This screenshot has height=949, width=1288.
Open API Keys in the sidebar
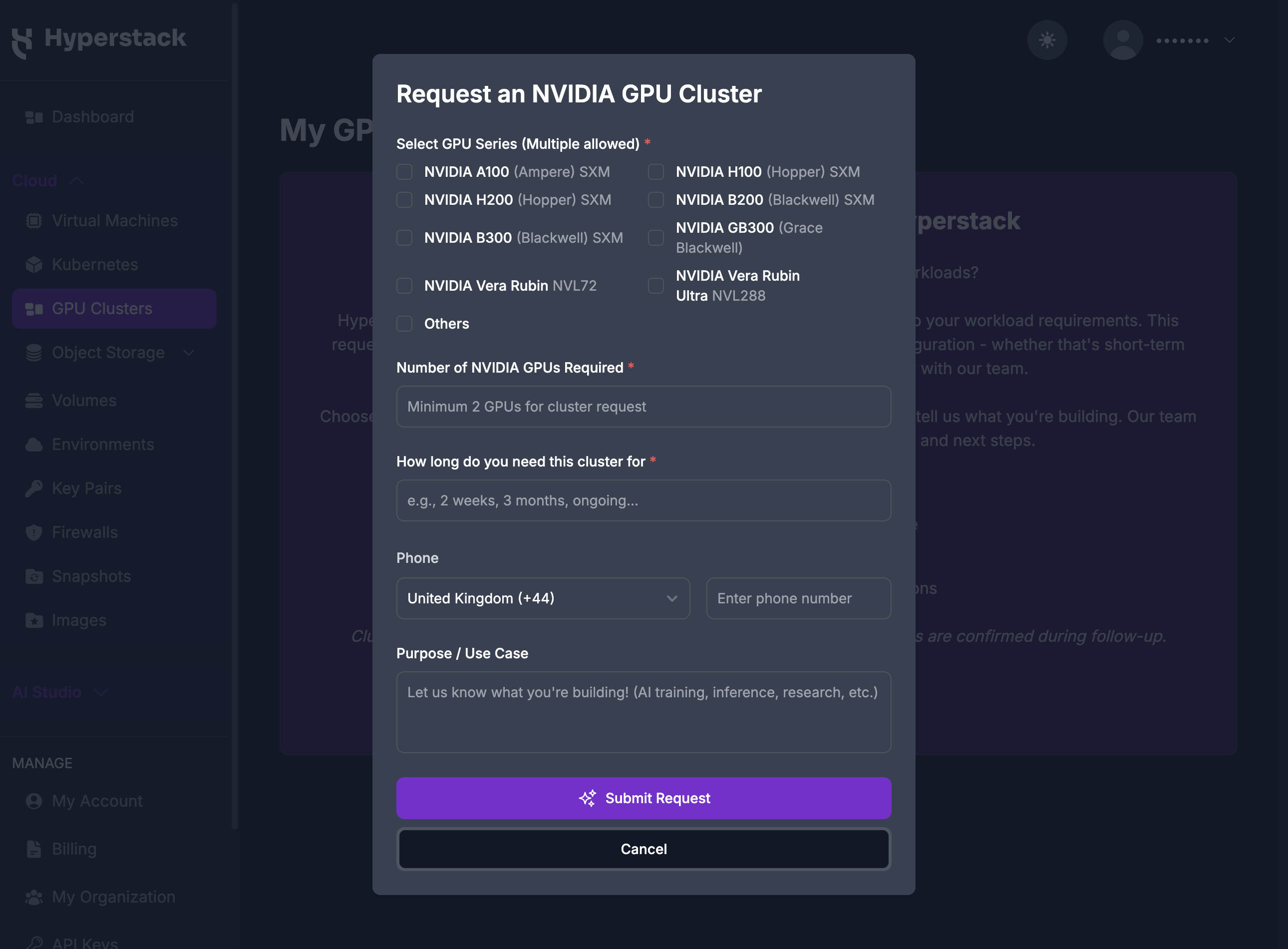(114, 941)
